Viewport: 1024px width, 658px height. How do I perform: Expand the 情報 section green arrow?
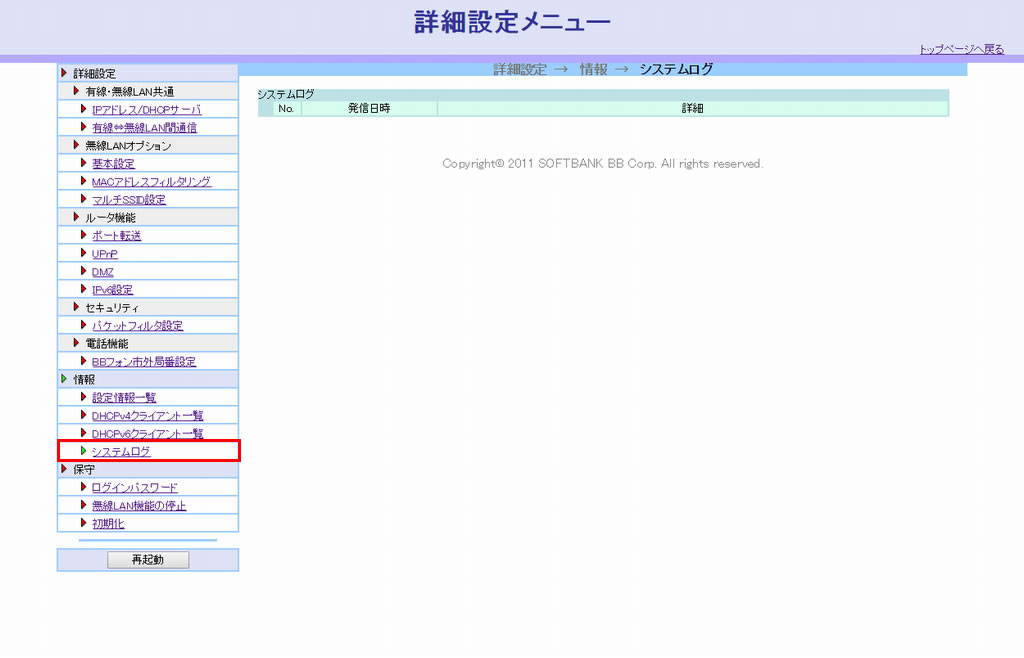tap(65, 379)
